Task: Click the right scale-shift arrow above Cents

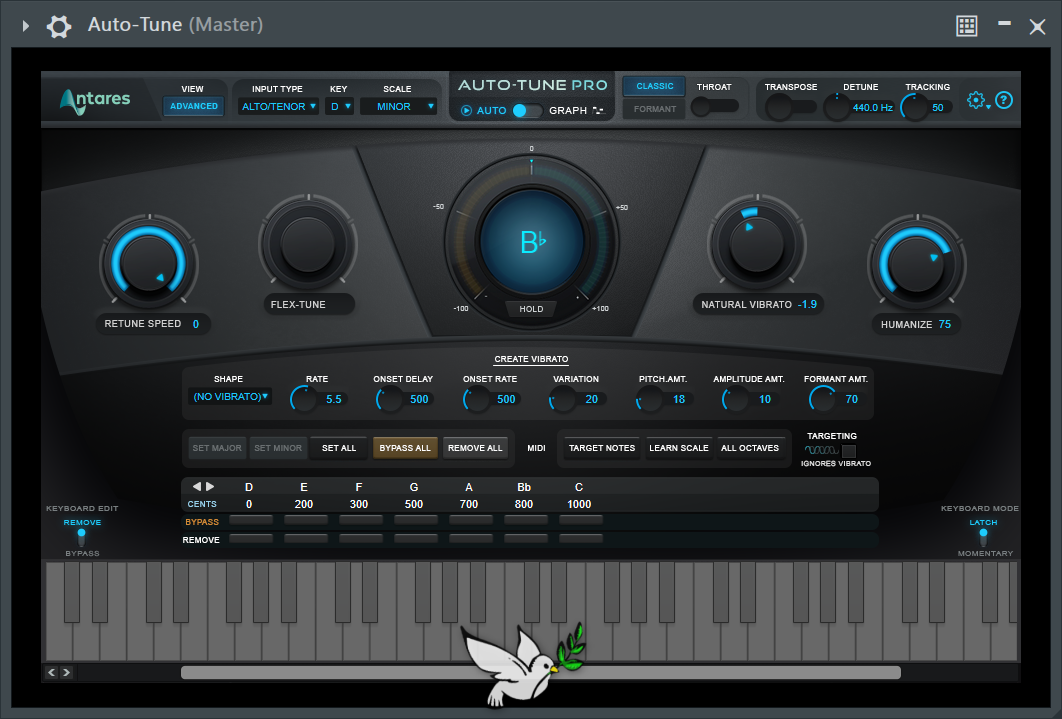Action: point(210,486)
